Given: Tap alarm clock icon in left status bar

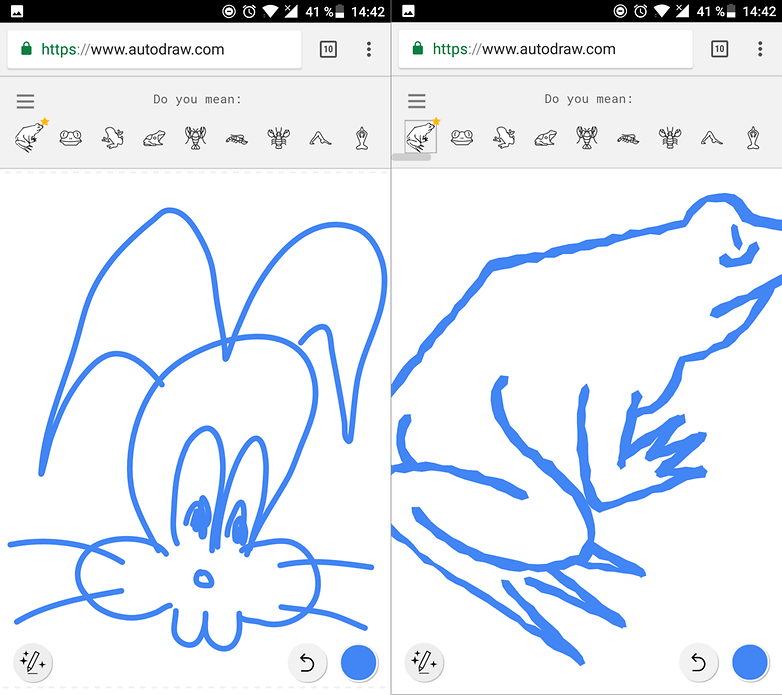Looking at the screenshot, I should 249,11.
